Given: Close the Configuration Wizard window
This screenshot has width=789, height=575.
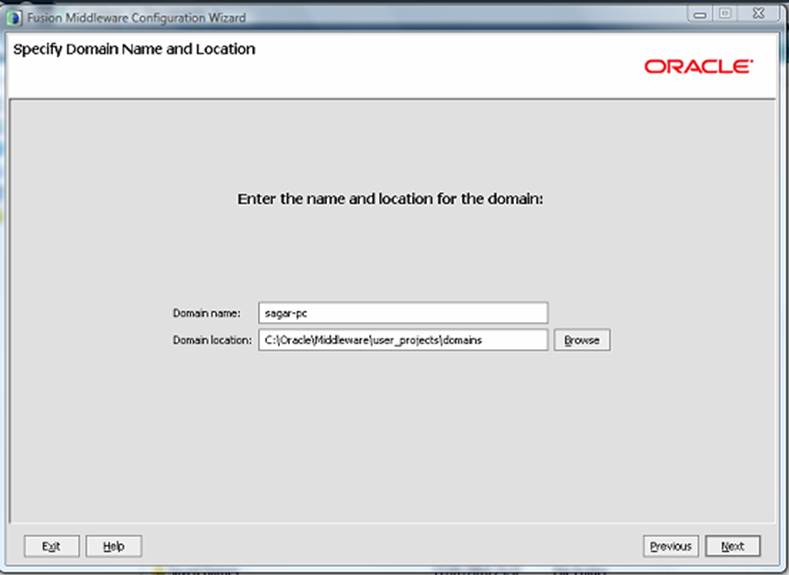Looking at the screenshot, I should (x=758, y=15).
